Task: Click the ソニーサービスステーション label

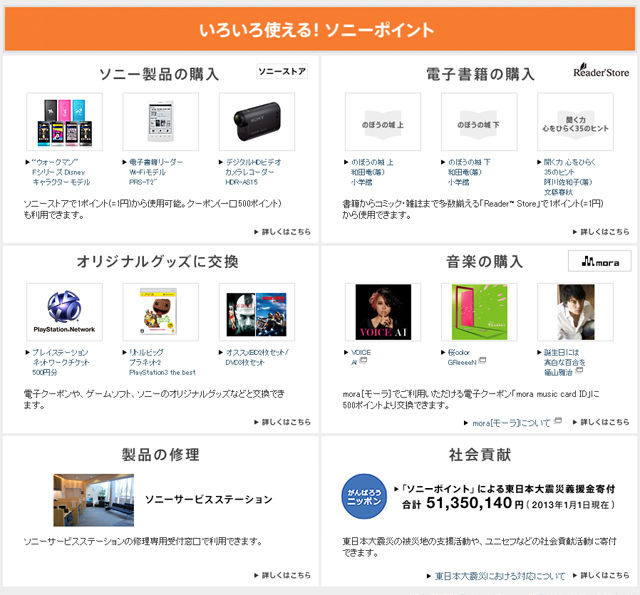Action: click(209, 500)
